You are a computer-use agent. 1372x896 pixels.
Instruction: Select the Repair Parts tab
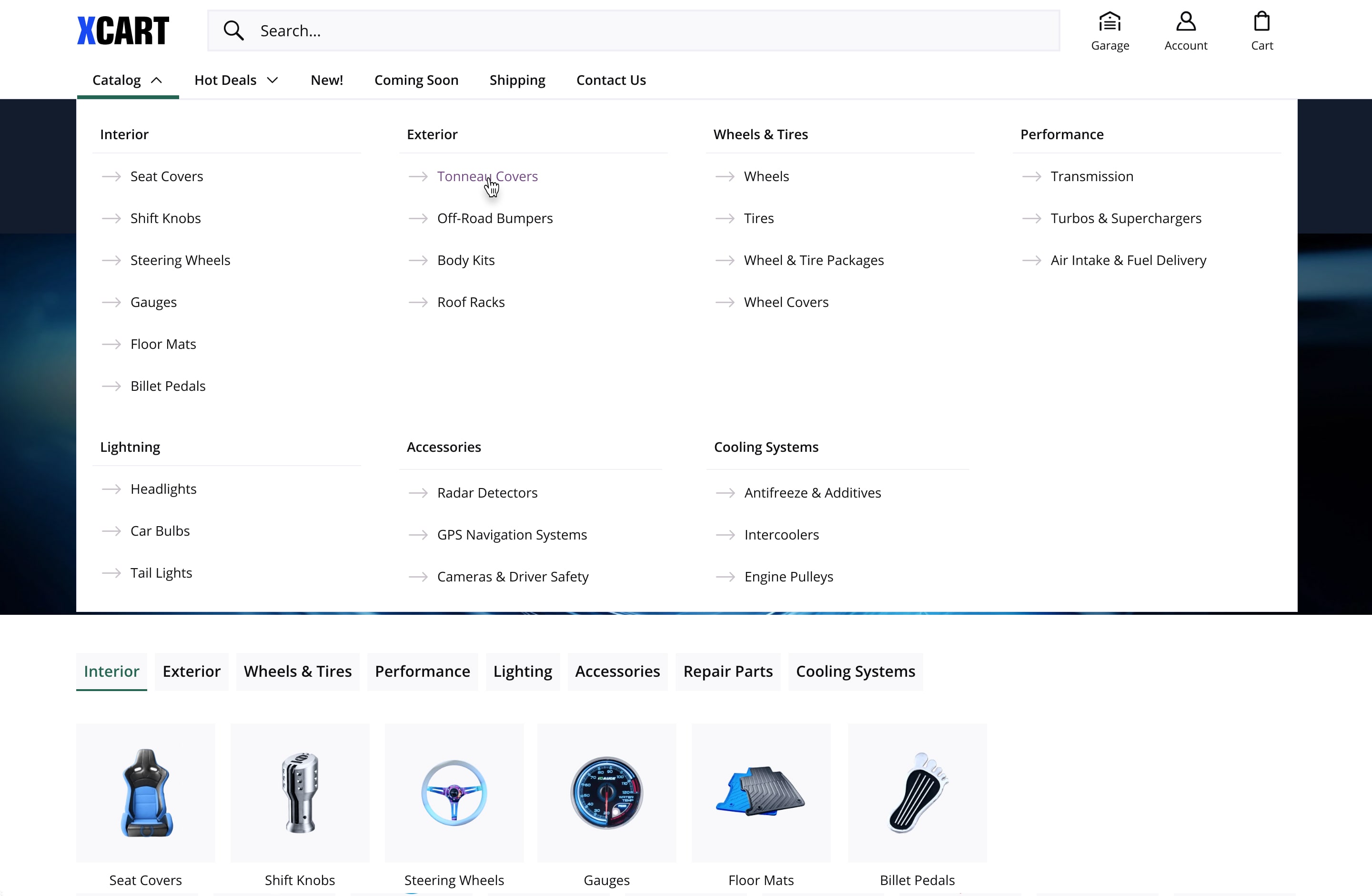click(727, 671)
